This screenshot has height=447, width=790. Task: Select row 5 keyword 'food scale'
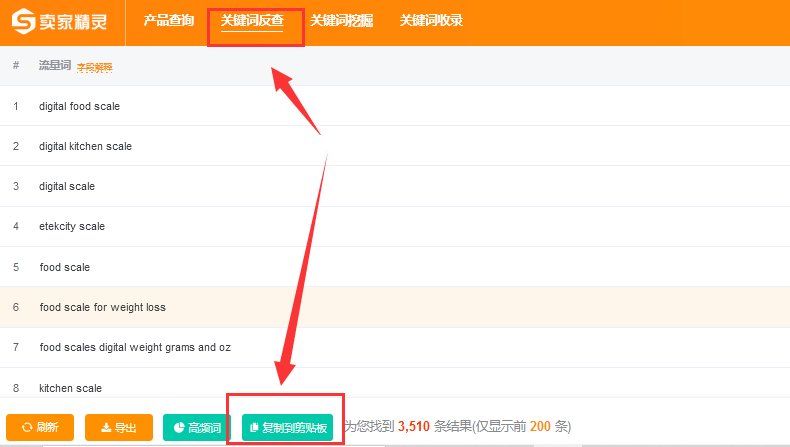65,267
